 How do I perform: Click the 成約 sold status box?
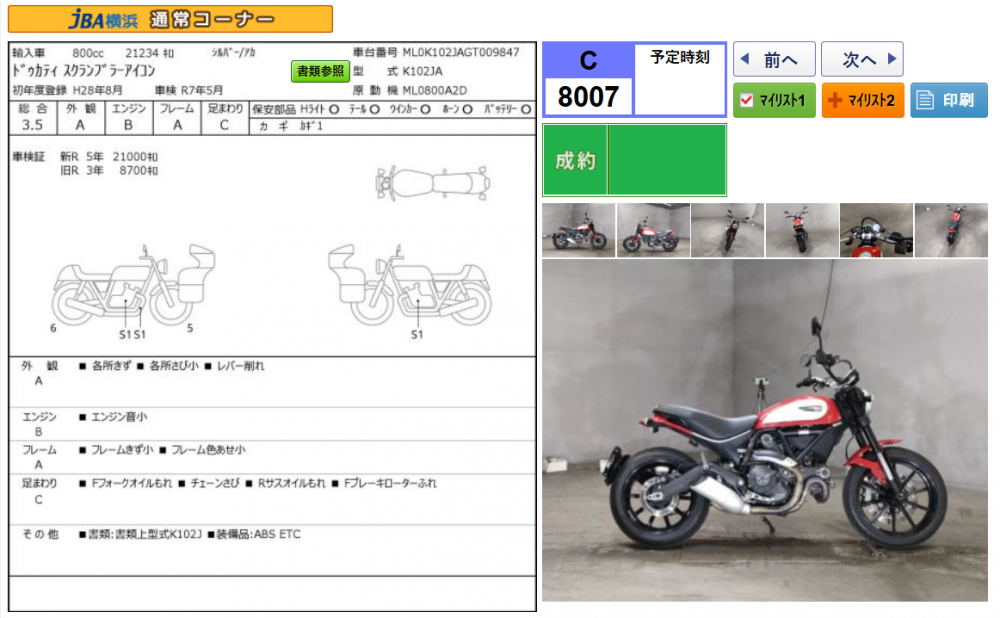[x=634, y=160]
